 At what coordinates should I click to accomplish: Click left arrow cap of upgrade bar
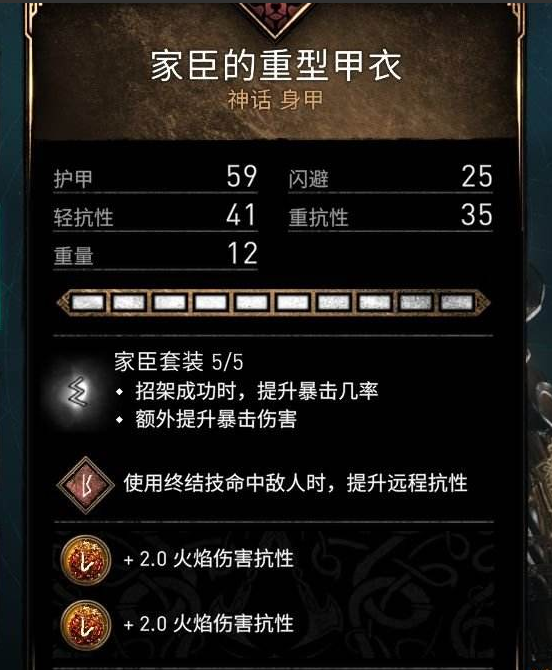(x=62, y=303)
